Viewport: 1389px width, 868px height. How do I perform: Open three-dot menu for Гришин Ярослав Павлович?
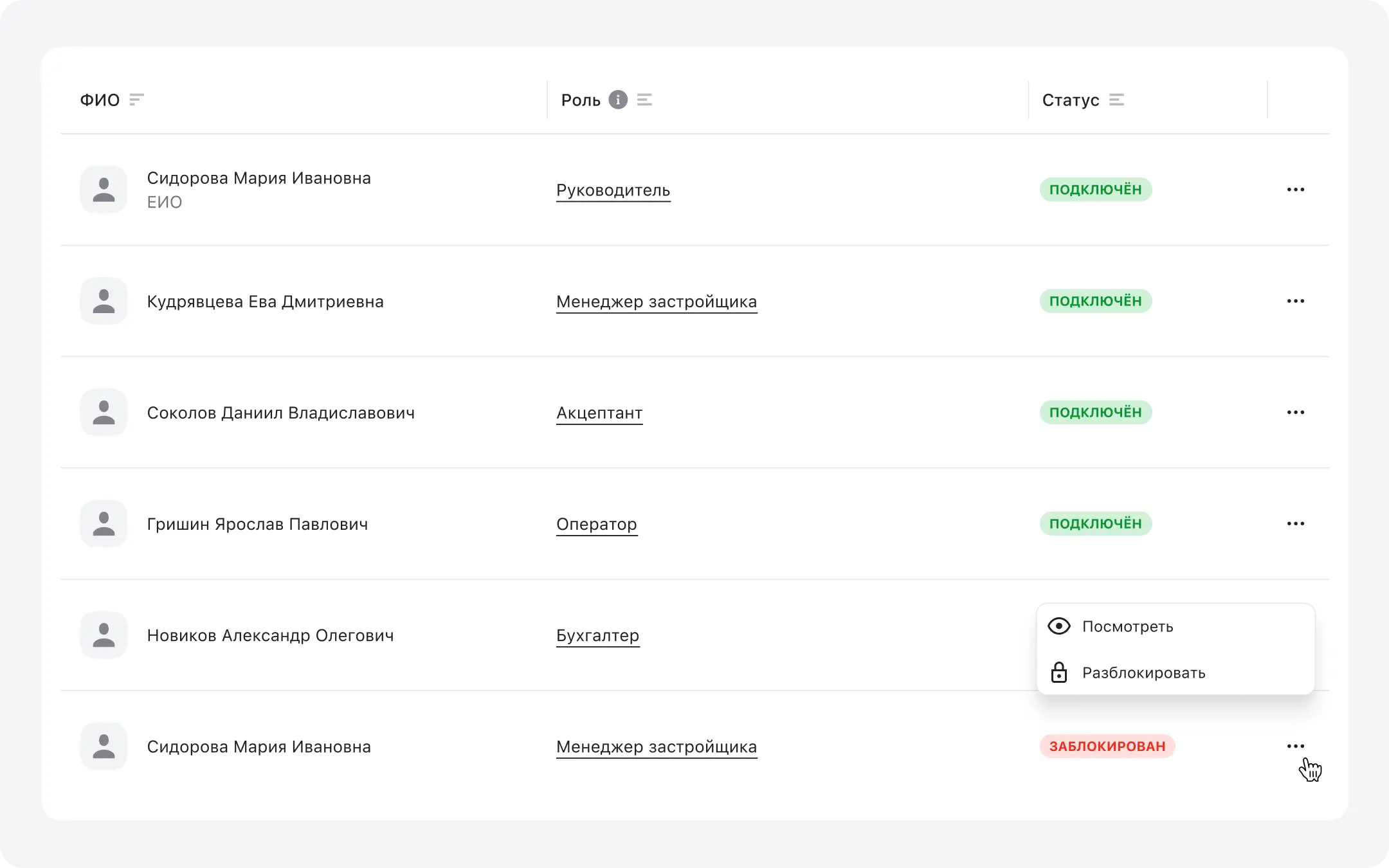pyautogui.click(x=1295, y=523)
